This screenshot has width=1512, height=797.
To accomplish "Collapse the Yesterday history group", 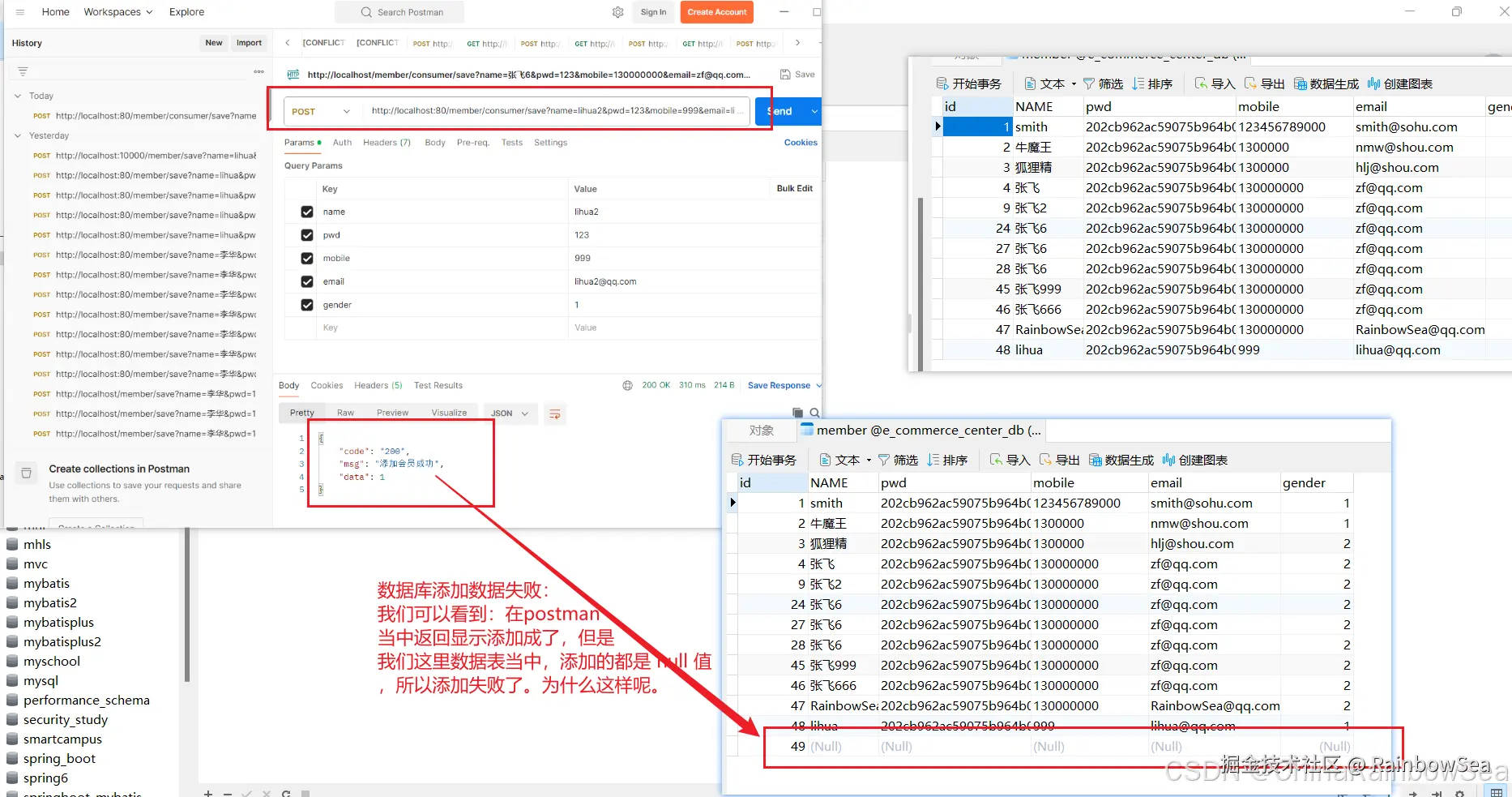I will tap(18, 135).
